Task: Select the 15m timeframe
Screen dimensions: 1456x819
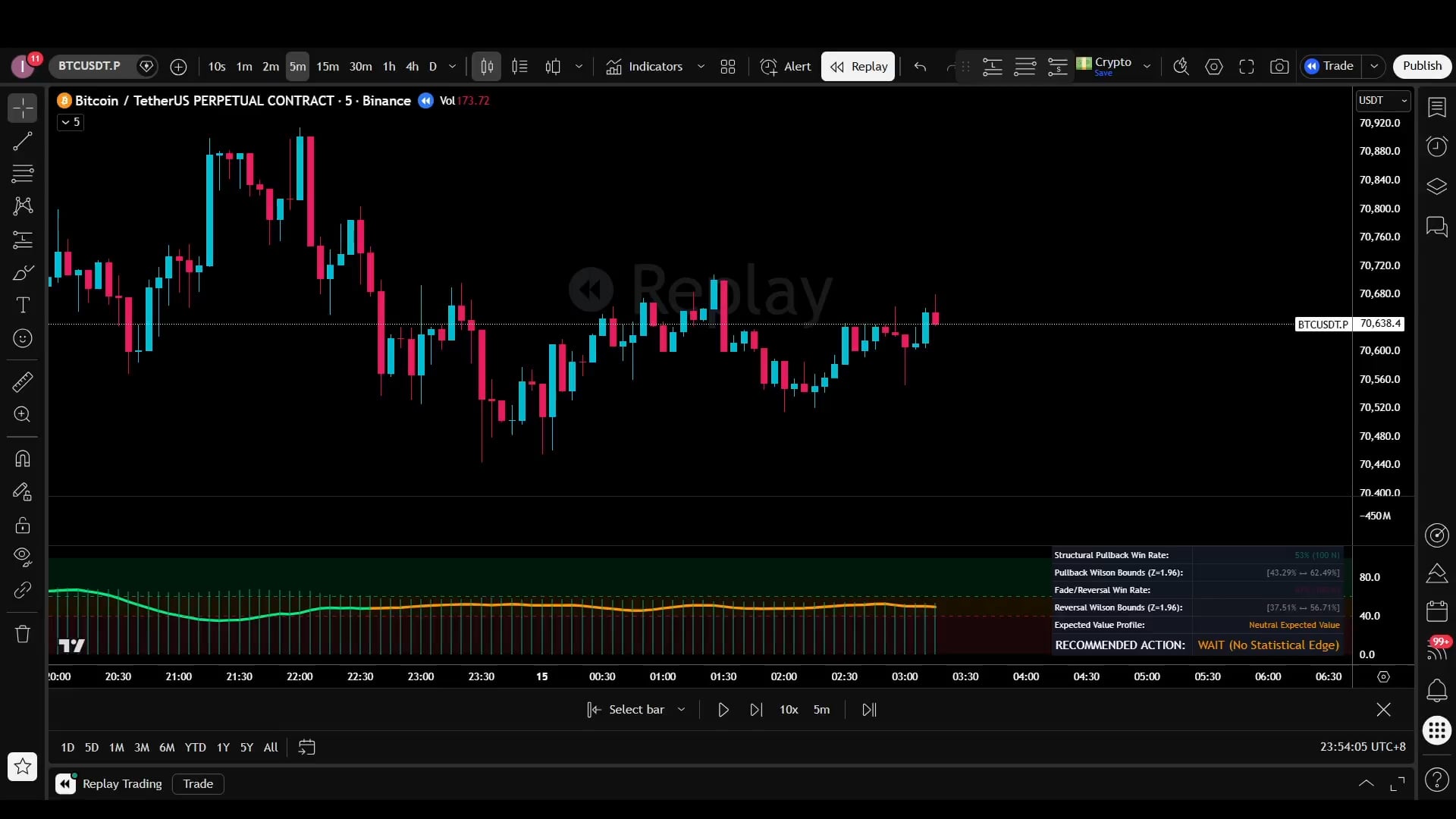Action: point(328,67)
